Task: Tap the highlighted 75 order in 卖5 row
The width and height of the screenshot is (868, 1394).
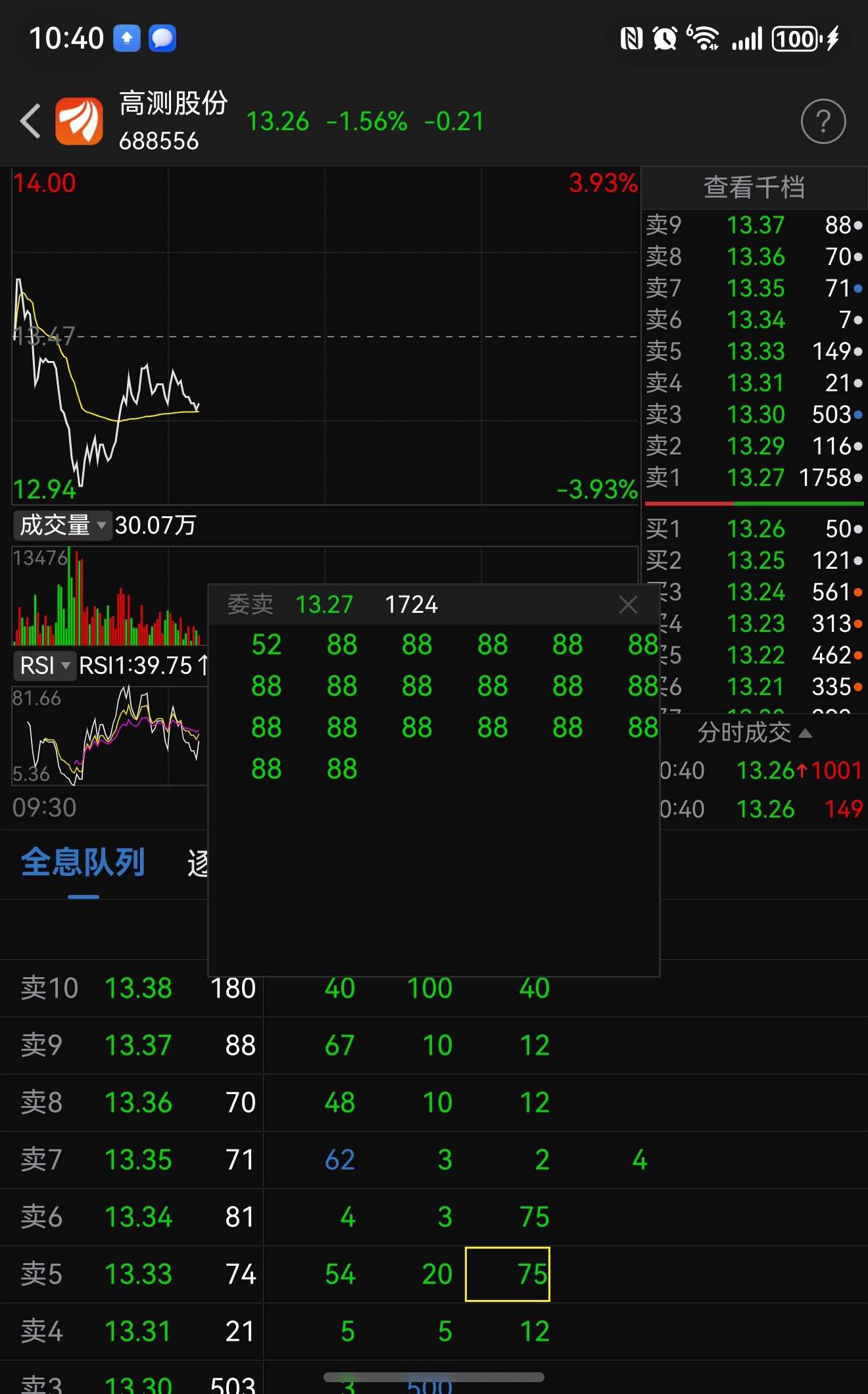Action: (x=508, y=1274)
